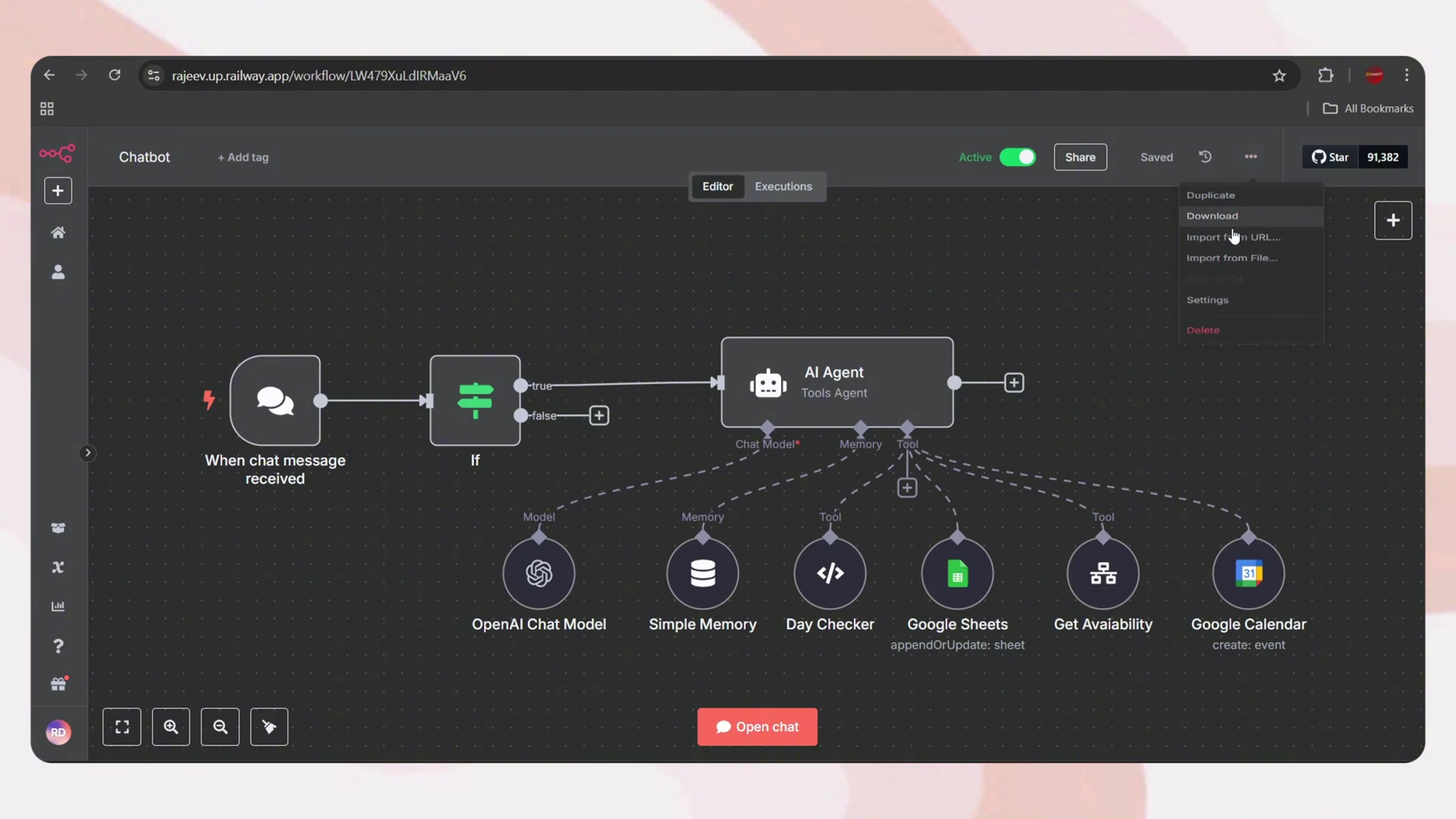Open the three-dots workflow options menu
This screenshot has height=819, width=1456.
[1250, 157]
